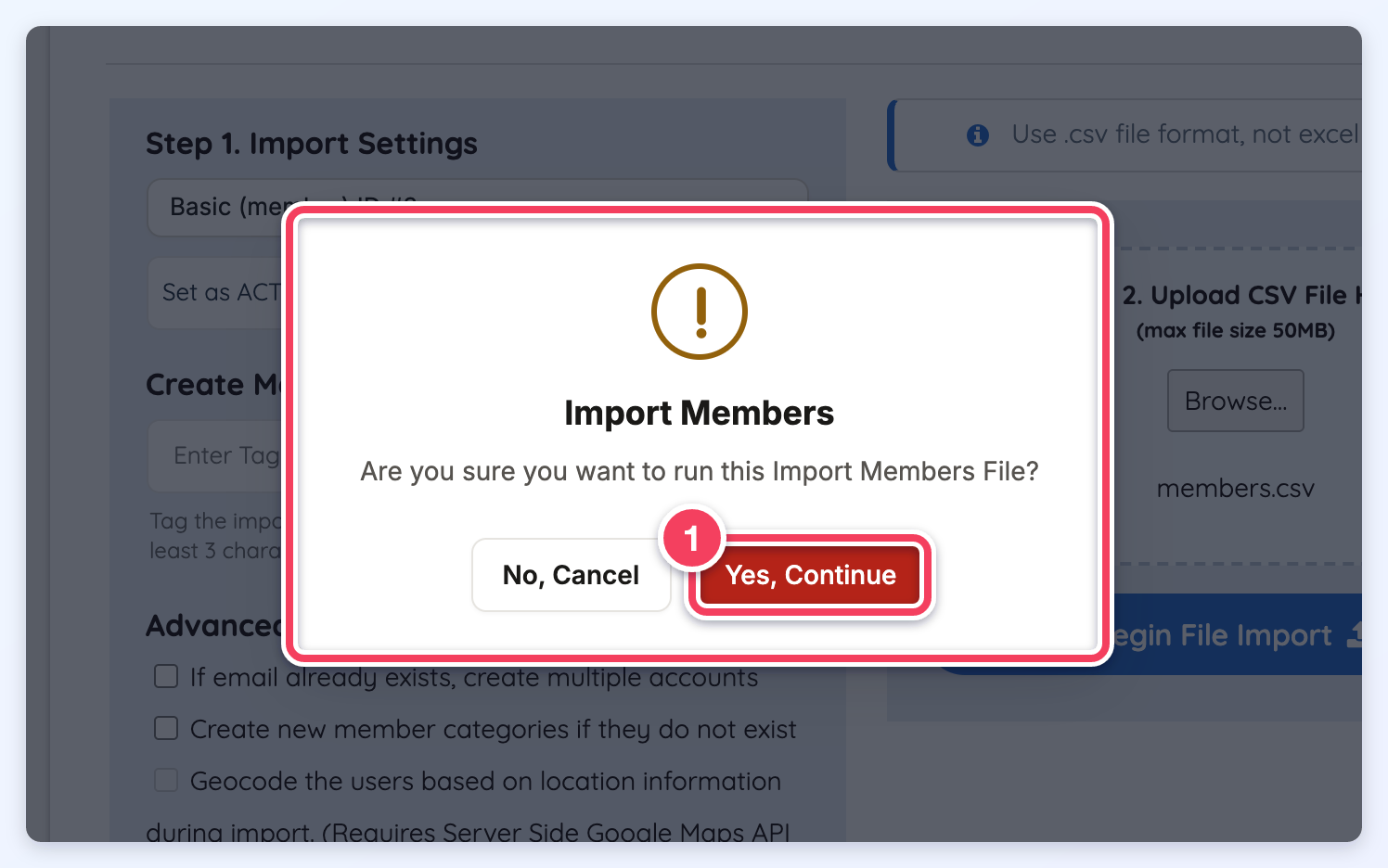Click the Begin File Import button
The height and width of the screenshot is (868, 1388).
tap(1238, 635)
